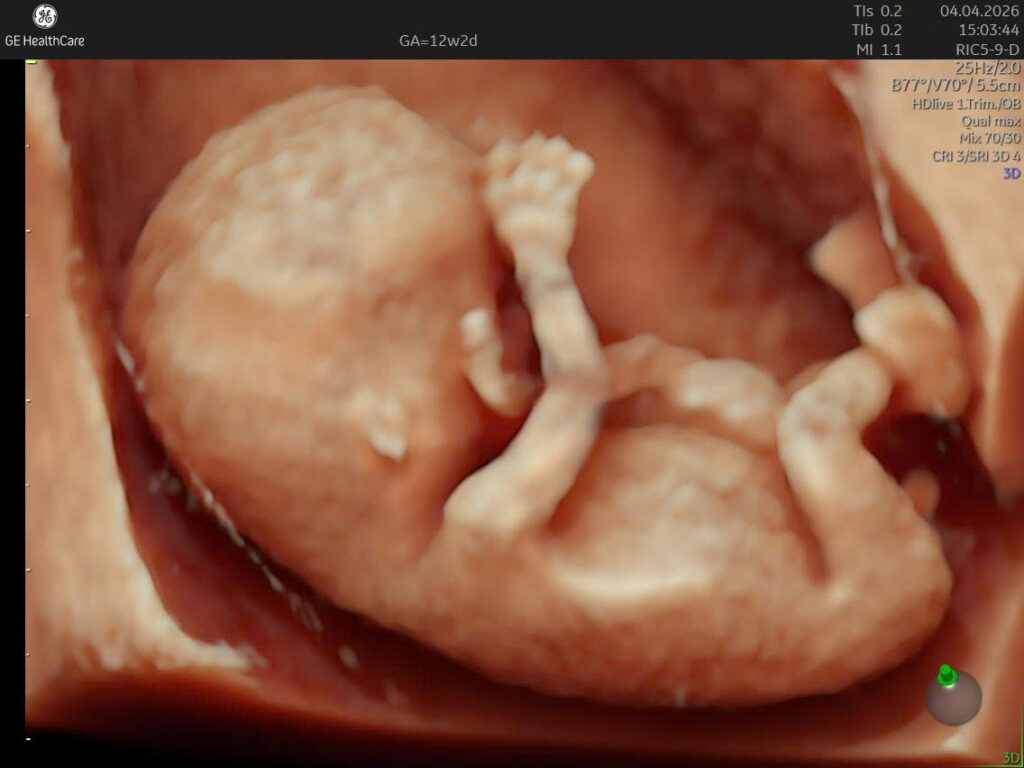Click the MI 1.1 mechanical index value

coord(878,49)
